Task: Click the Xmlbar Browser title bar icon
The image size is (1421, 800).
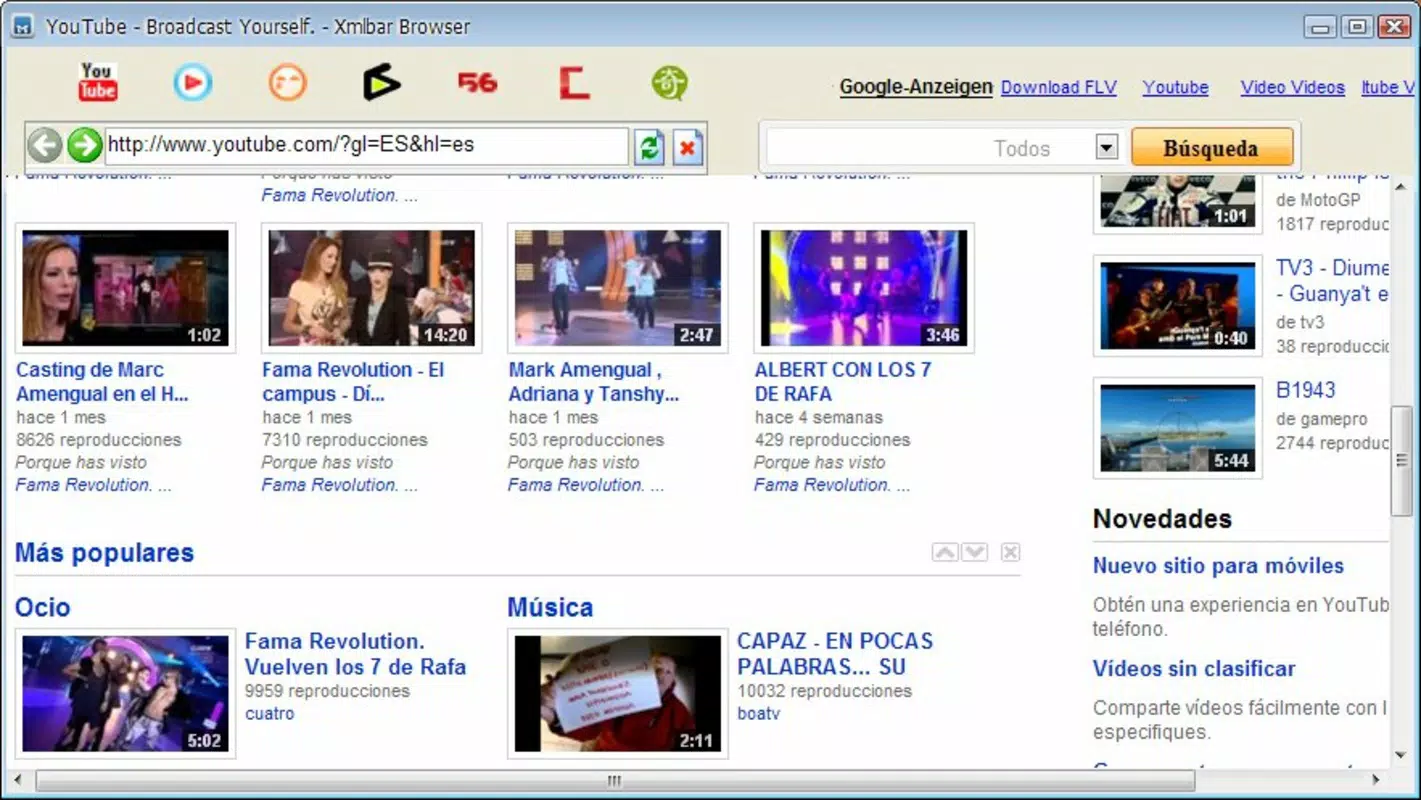Action: point(23,26)
